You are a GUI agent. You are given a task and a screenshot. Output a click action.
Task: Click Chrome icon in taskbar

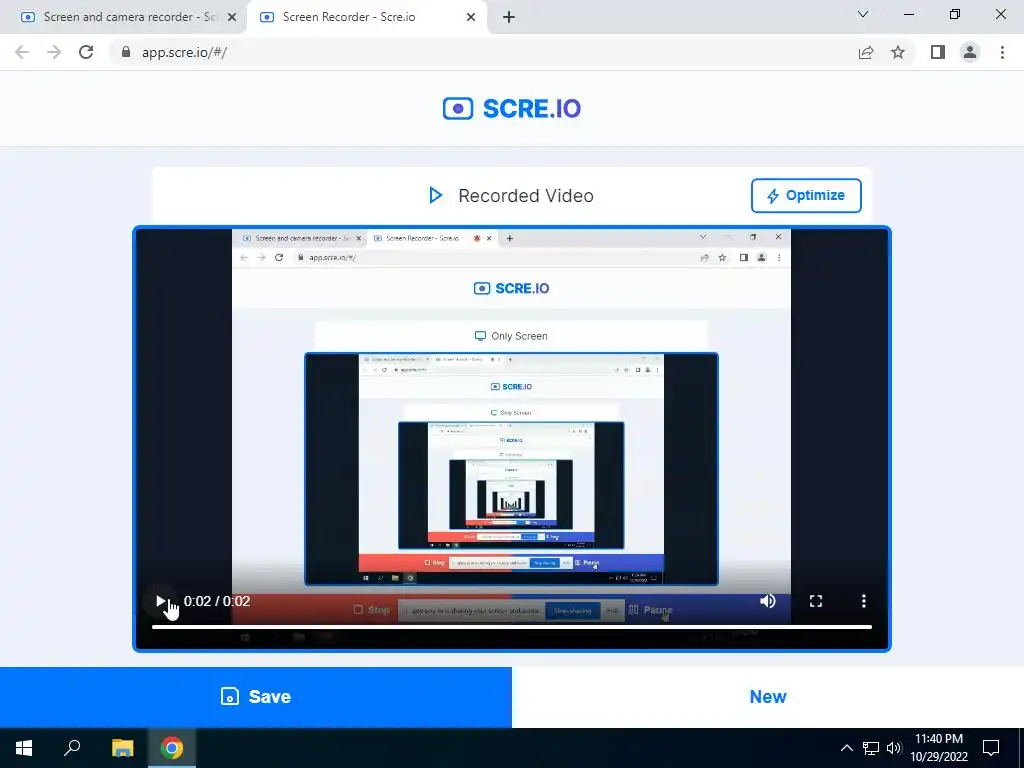tap(172, 748)
